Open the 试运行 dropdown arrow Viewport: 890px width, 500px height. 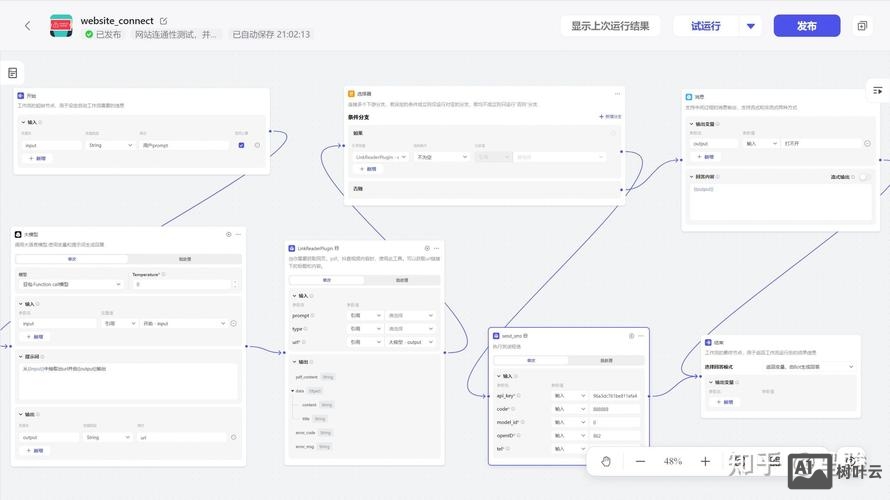750,26
